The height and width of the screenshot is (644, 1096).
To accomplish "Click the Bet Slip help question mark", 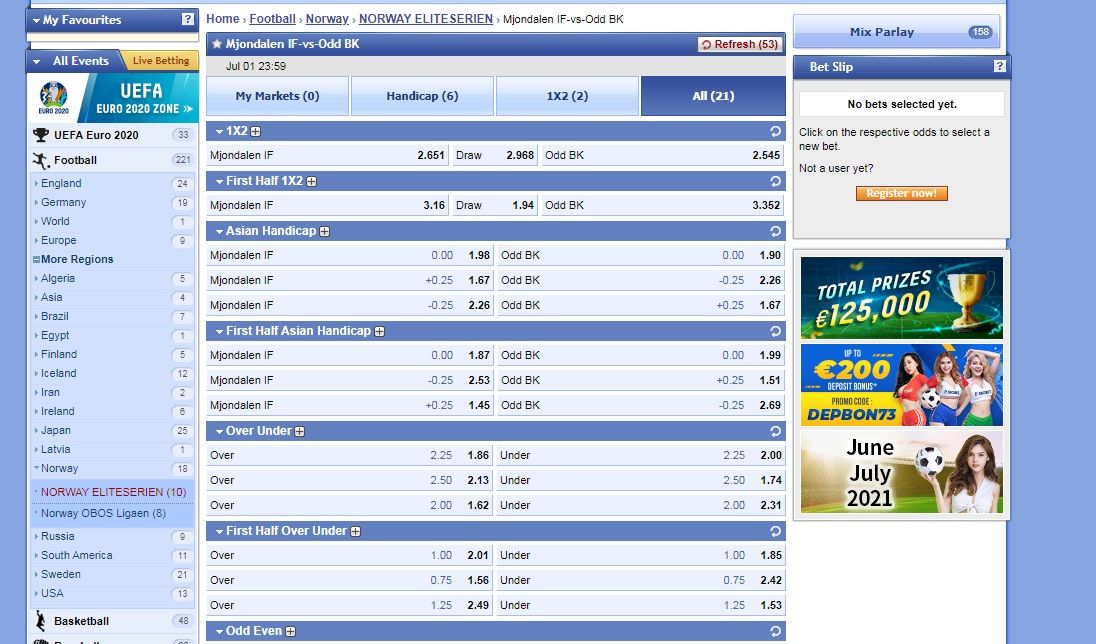I will 999,67.
